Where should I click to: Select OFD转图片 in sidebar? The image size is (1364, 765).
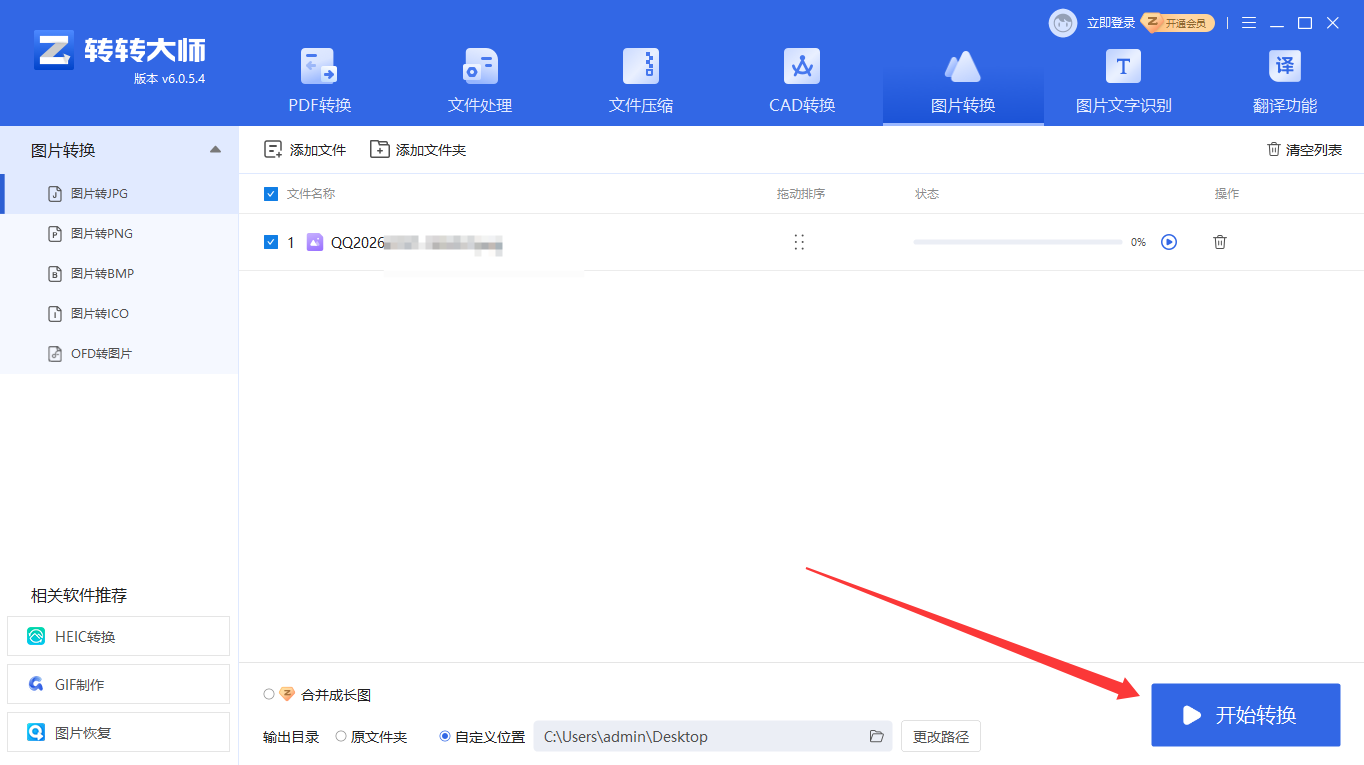119,353
